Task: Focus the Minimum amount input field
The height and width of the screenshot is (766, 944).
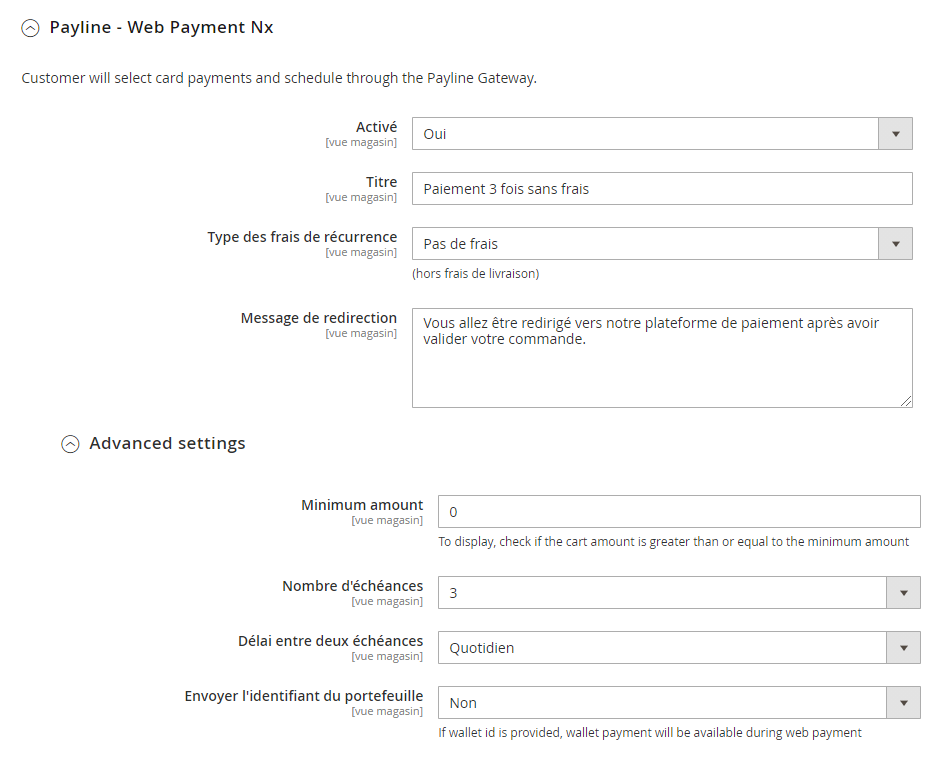Action: pos(678,512)
